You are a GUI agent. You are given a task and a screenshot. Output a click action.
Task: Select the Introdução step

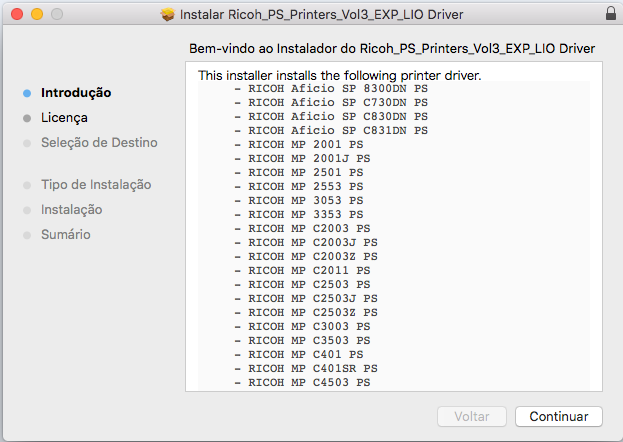pos(76,93)
